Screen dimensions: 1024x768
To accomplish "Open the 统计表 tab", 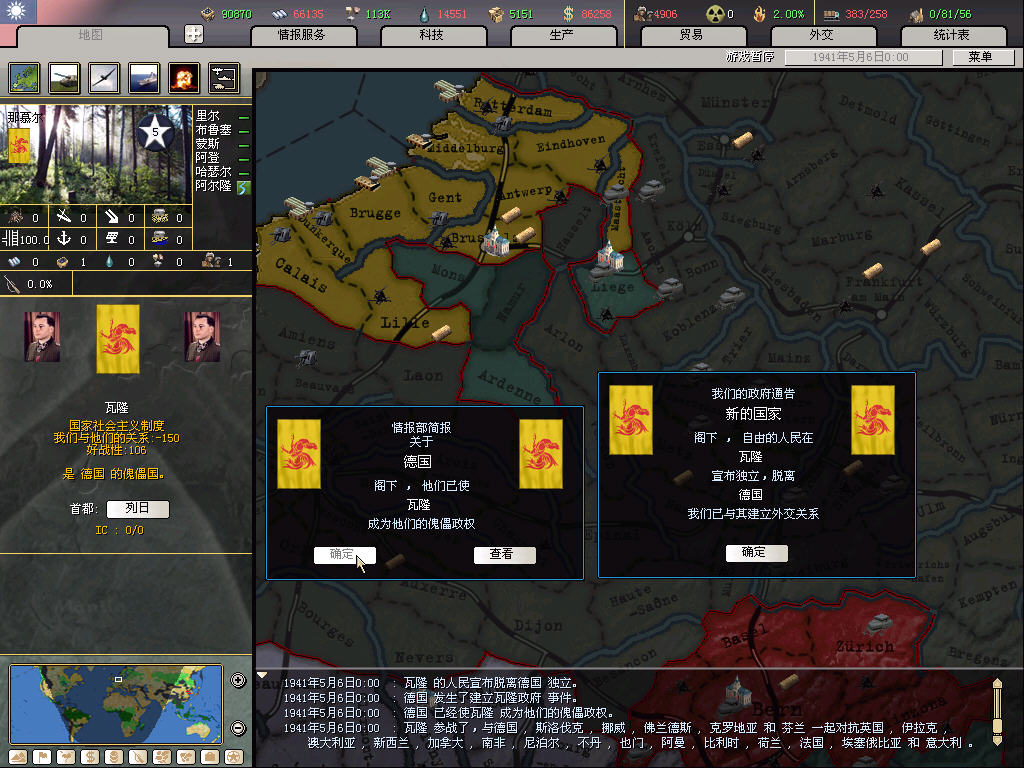I will [x=952, y=35].
